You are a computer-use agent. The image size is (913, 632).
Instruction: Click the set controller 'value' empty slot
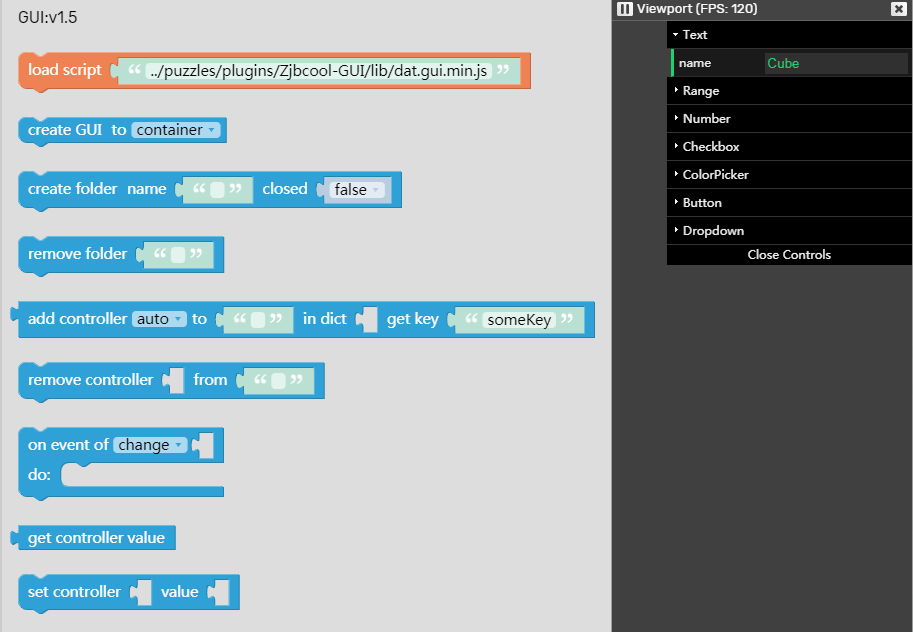[219, 592]
